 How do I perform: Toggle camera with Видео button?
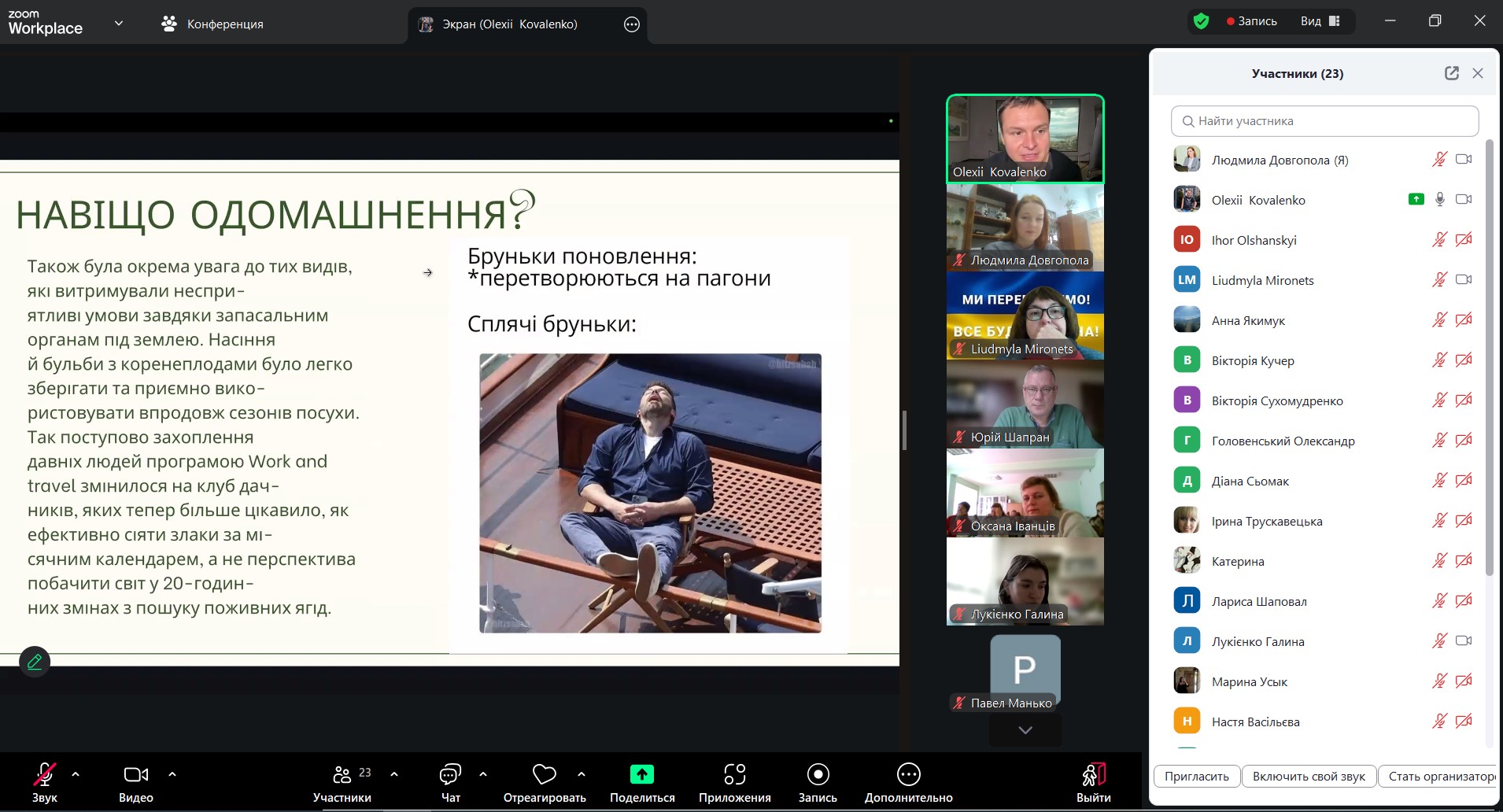[x=135, y=775]
